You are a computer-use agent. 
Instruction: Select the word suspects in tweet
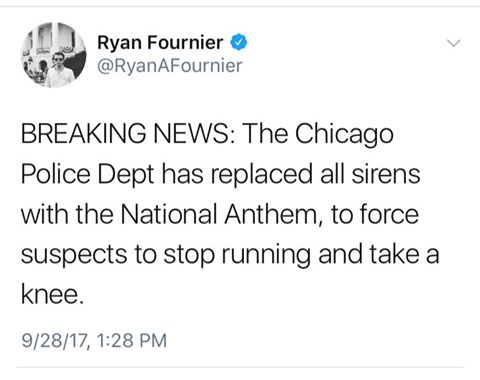(x=74, y=257)
